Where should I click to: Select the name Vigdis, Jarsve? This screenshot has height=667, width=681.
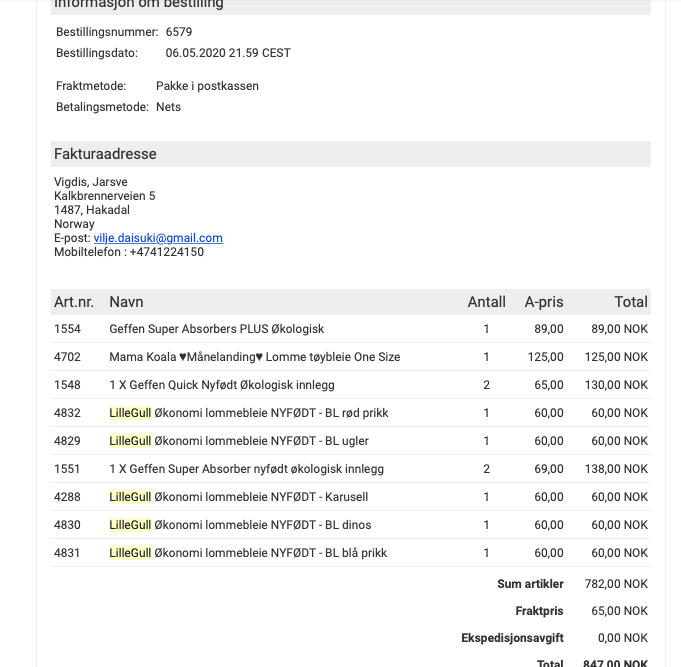click(91, 182)
